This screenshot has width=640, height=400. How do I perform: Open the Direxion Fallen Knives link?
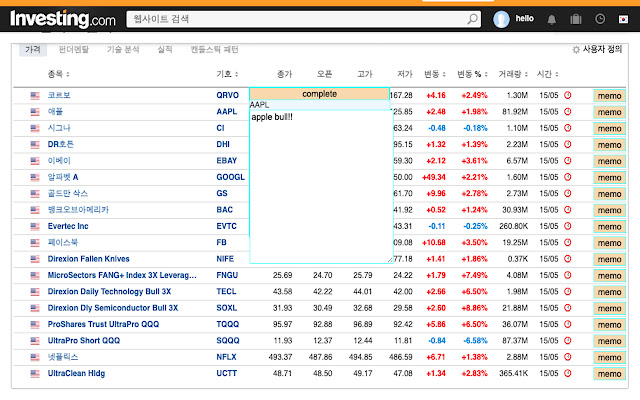coord(88,259)
